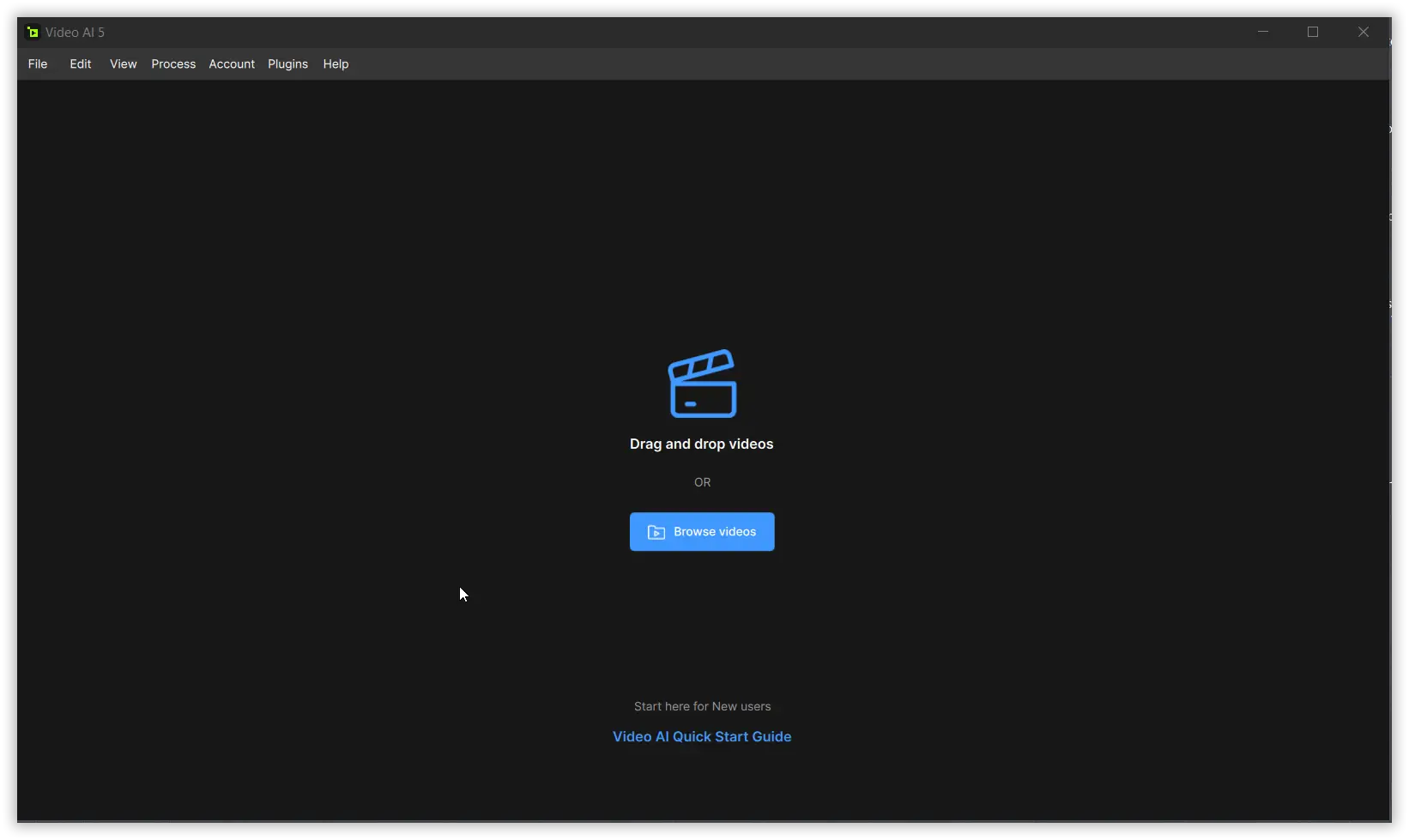Click the Browse videos button

point(702,532)
